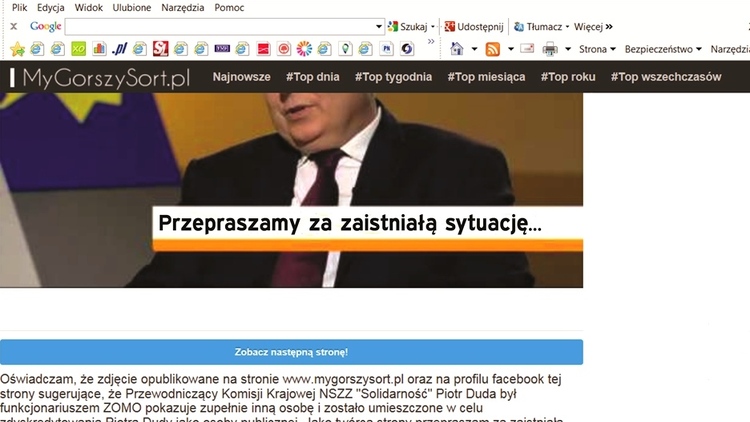Click the Print icon in command bar

550,49
